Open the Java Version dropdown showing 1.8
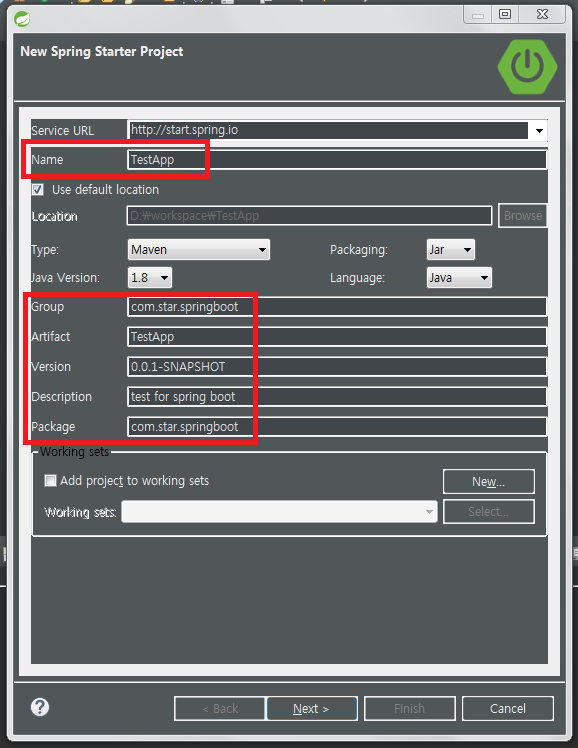 (150, 278)
